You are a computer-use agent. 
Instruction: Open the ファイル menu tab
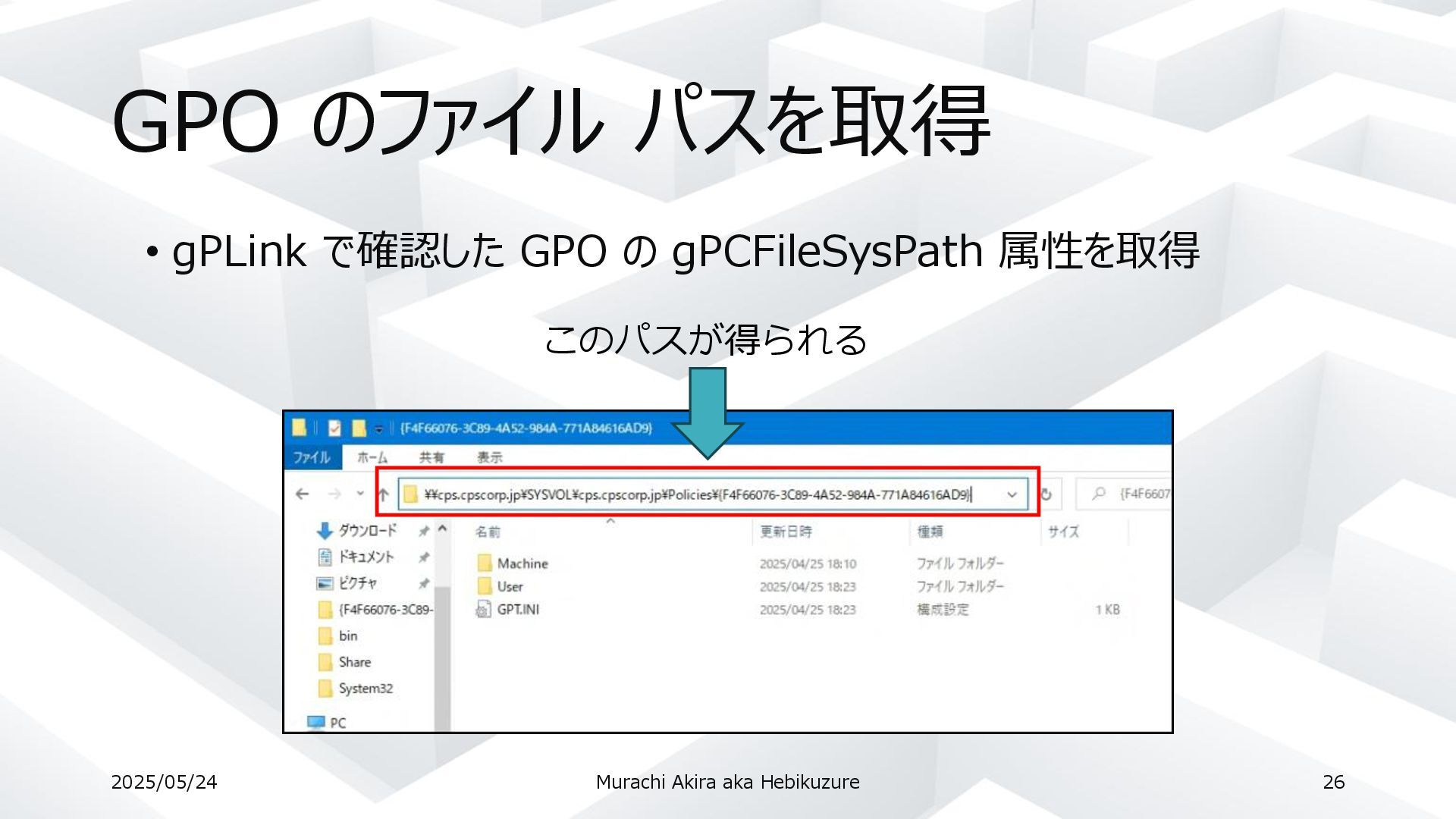click(x=311, y=457)
